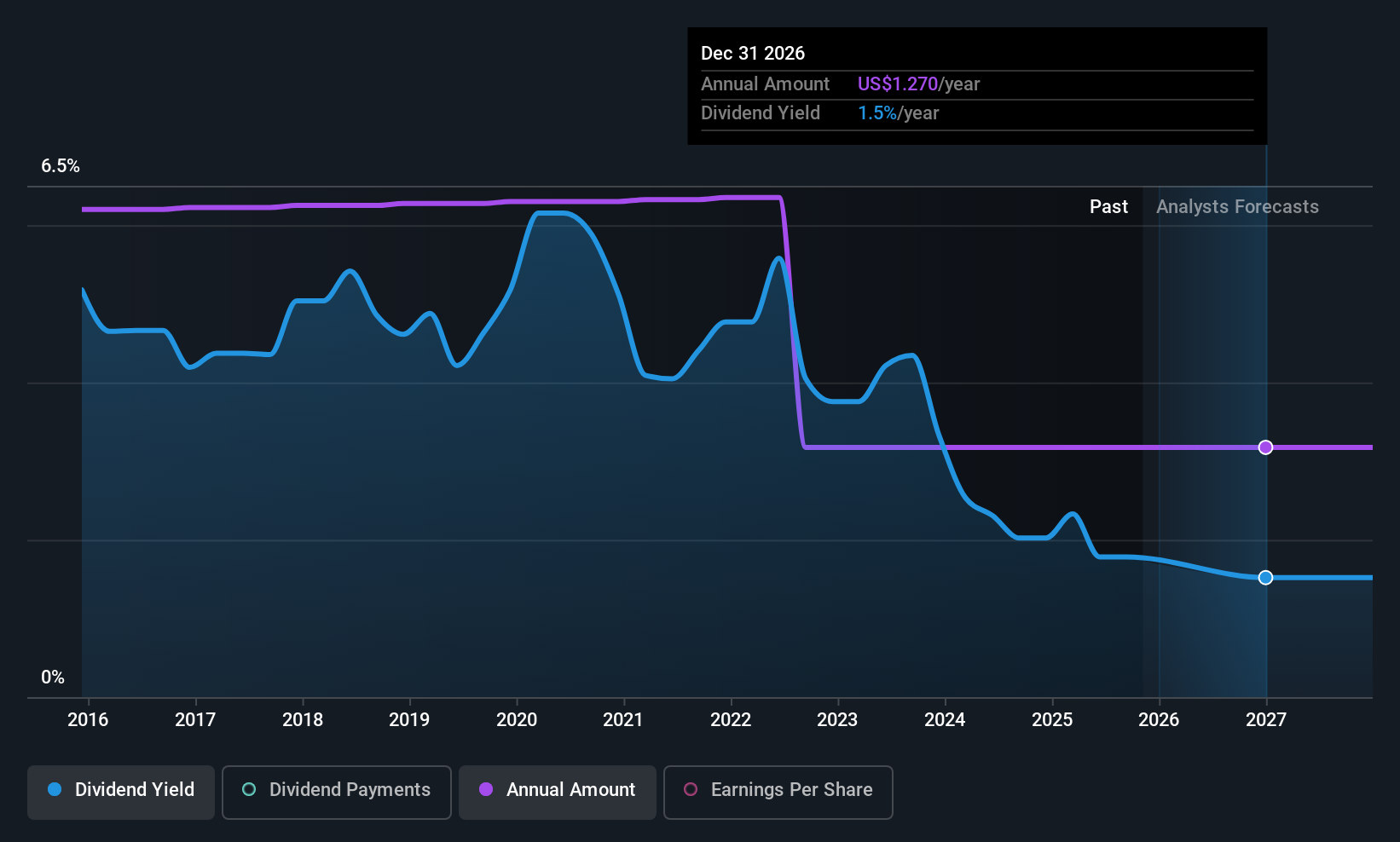The height and width of the screenshot is (842, 1400).
Task: Click the 2024 x-axis label
Action: click(x=945, y=720)
